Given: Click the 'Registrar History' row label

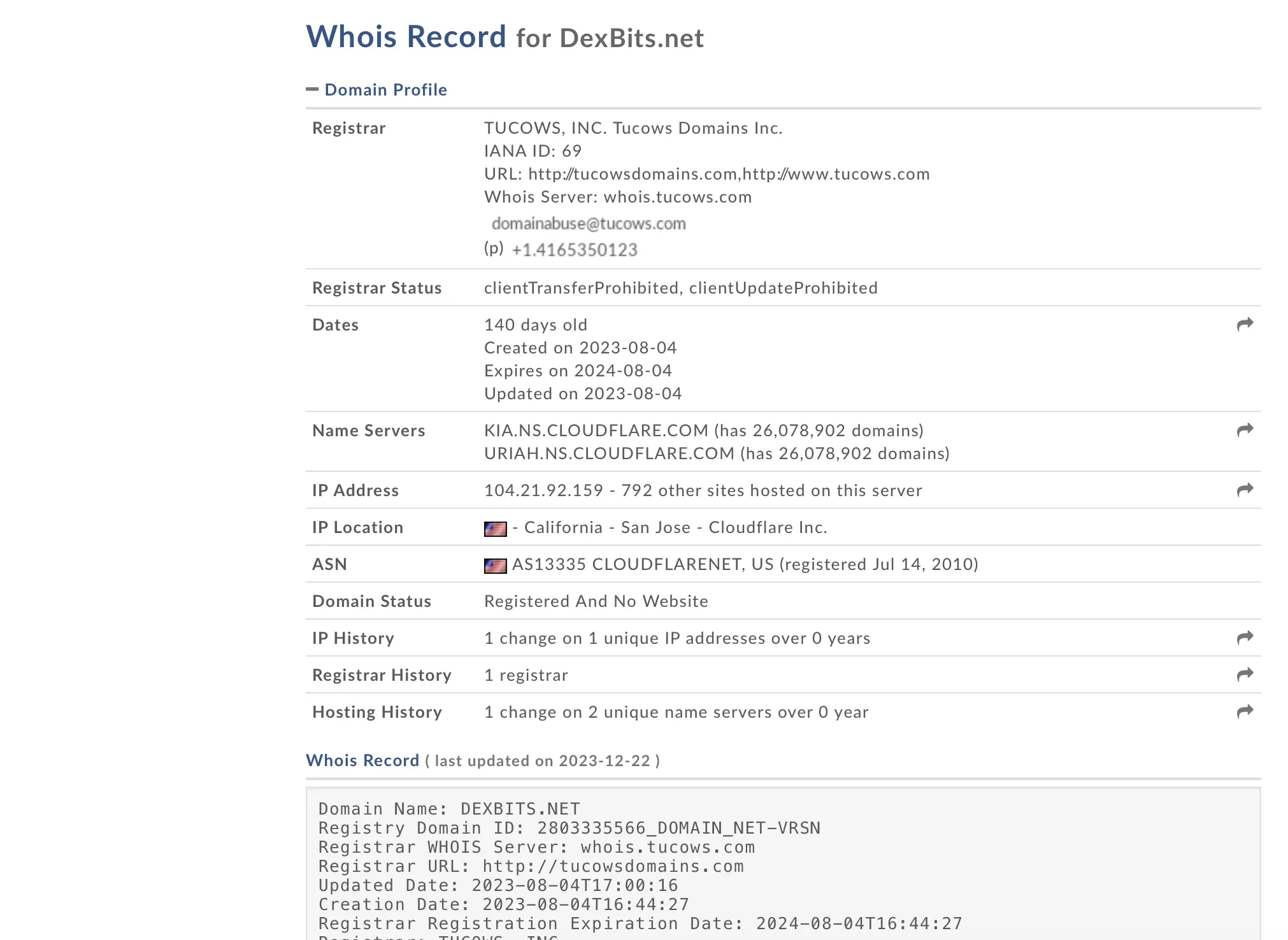Looking at the screenshot, I should (x=382, y=675).
